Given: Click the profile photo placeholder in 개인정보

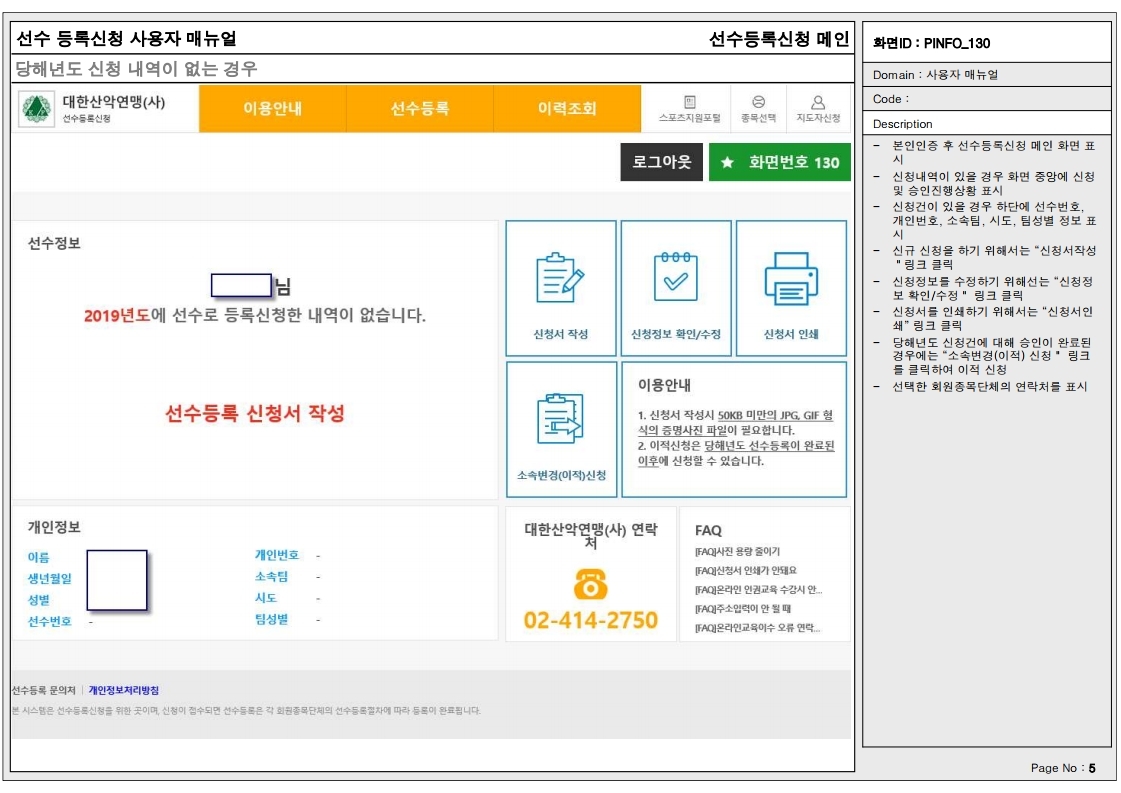Looking at the screenshot, I should [117, 580].
